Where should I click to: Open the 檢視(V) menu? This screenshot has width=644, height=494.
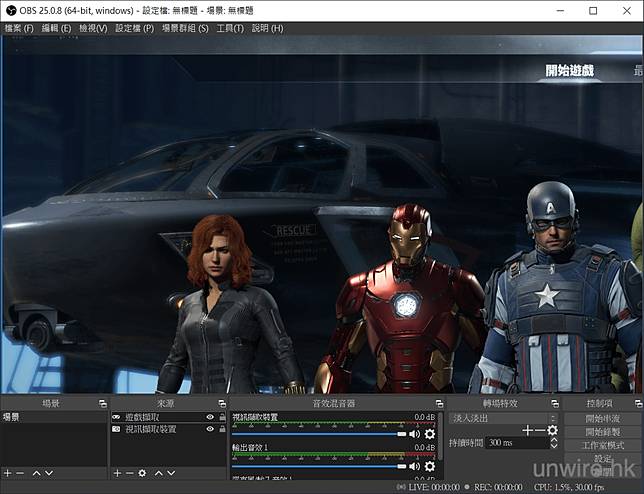93,28
